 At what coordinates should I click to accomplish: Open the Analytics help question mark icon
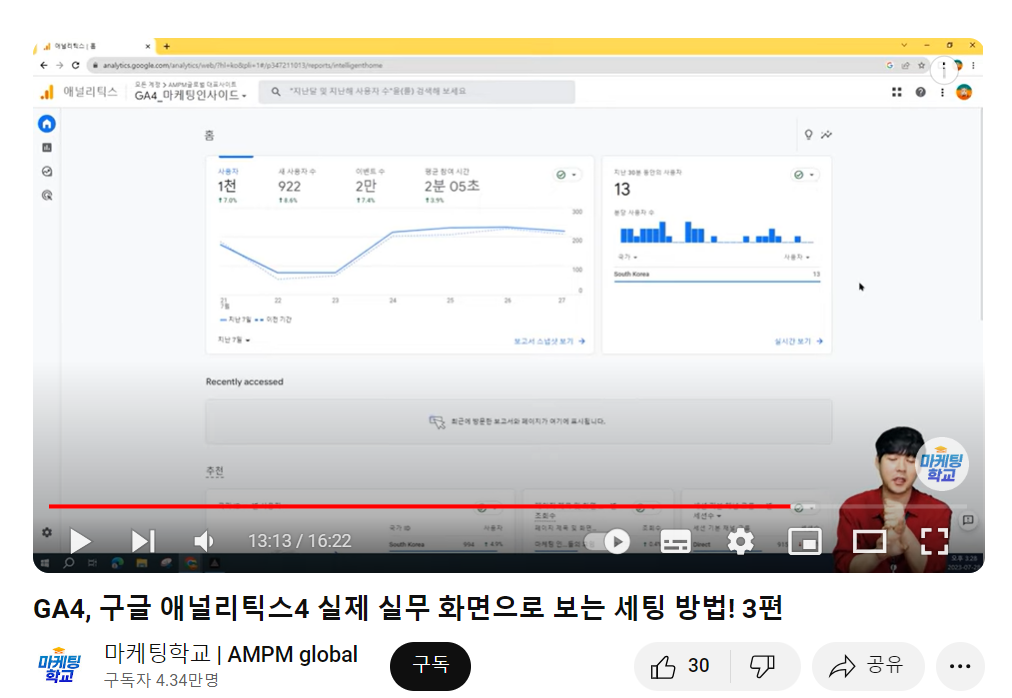920,92
